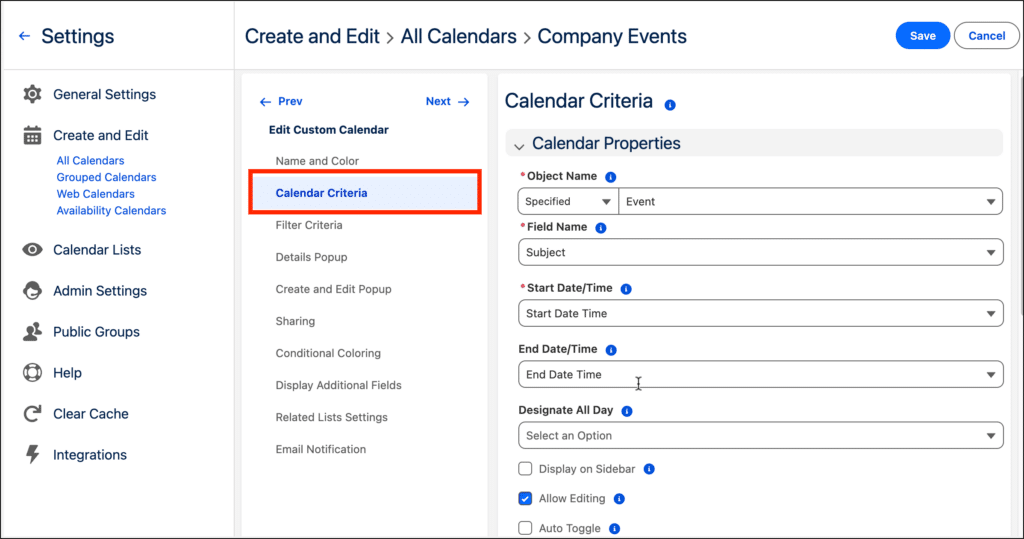Image resolution: width=1024 pixels, height=539 pixels.
Task: Open the Designate All Day dropdown
Action: pyautogui.click(x=760, y=436)
